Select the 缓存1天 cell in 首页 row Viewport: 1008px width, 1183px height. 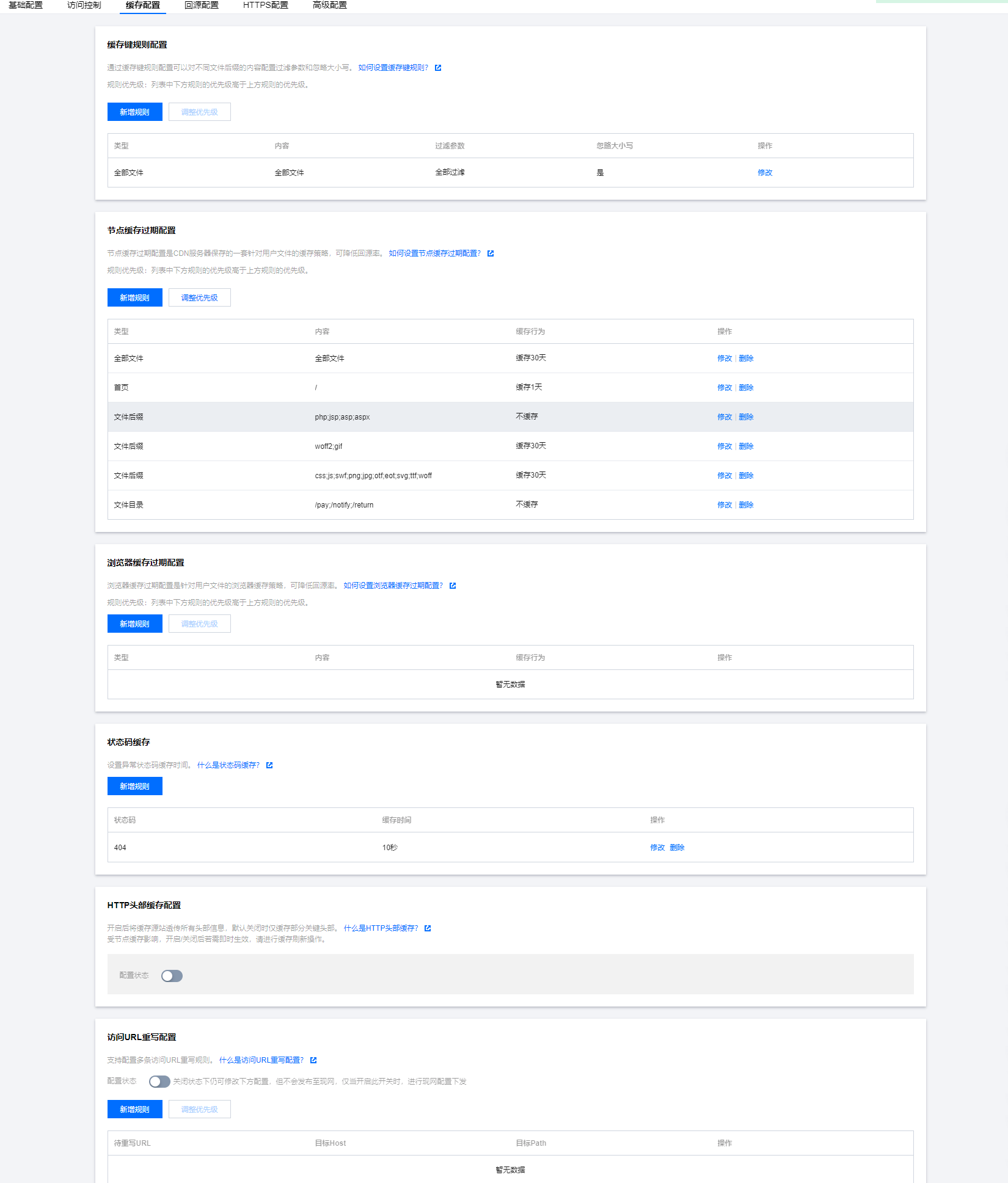click(529, 387)
